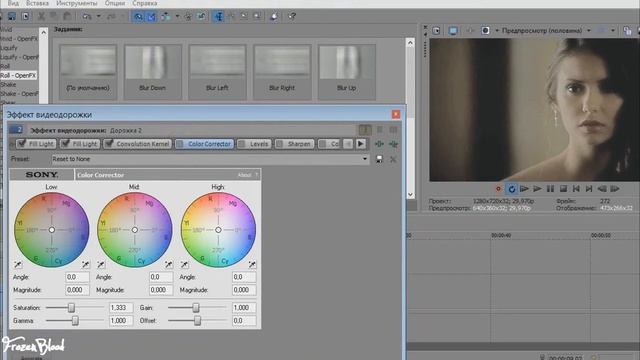Open the Справка menu
The width and height of the screenshot is (640, 360).
(144, 3)
